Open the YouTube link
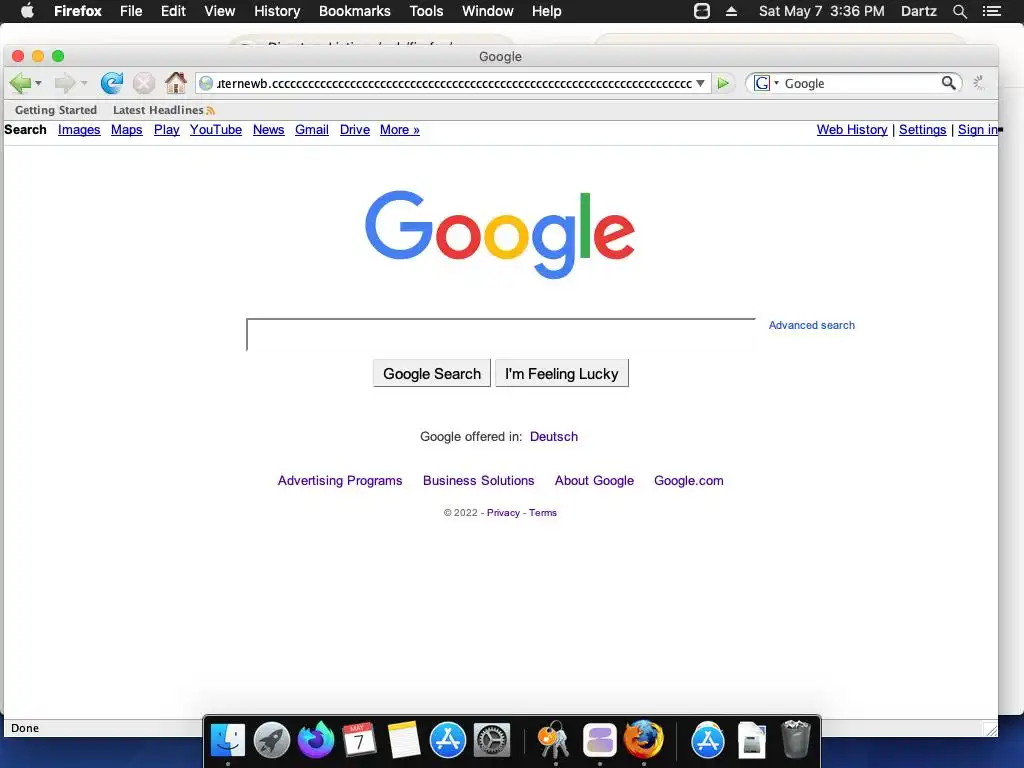The height and width of the screenshot is (768, 1024). [216, 129]
